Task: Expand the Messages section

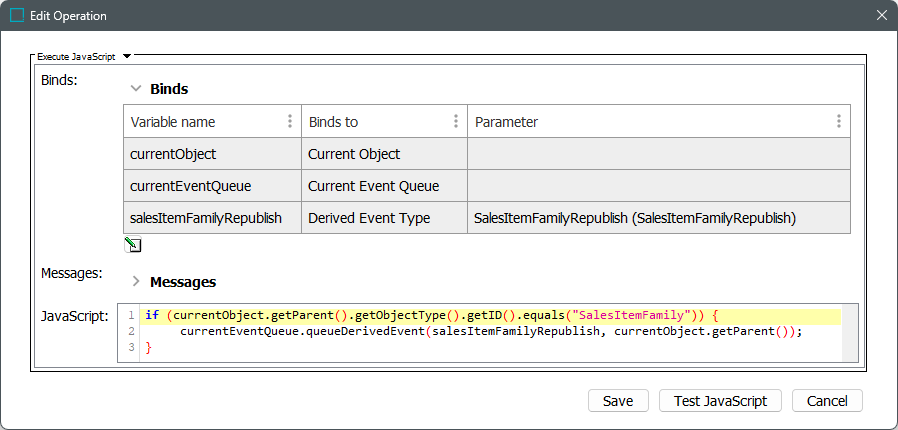Action: pyautogui.click(x=136, y=282)
